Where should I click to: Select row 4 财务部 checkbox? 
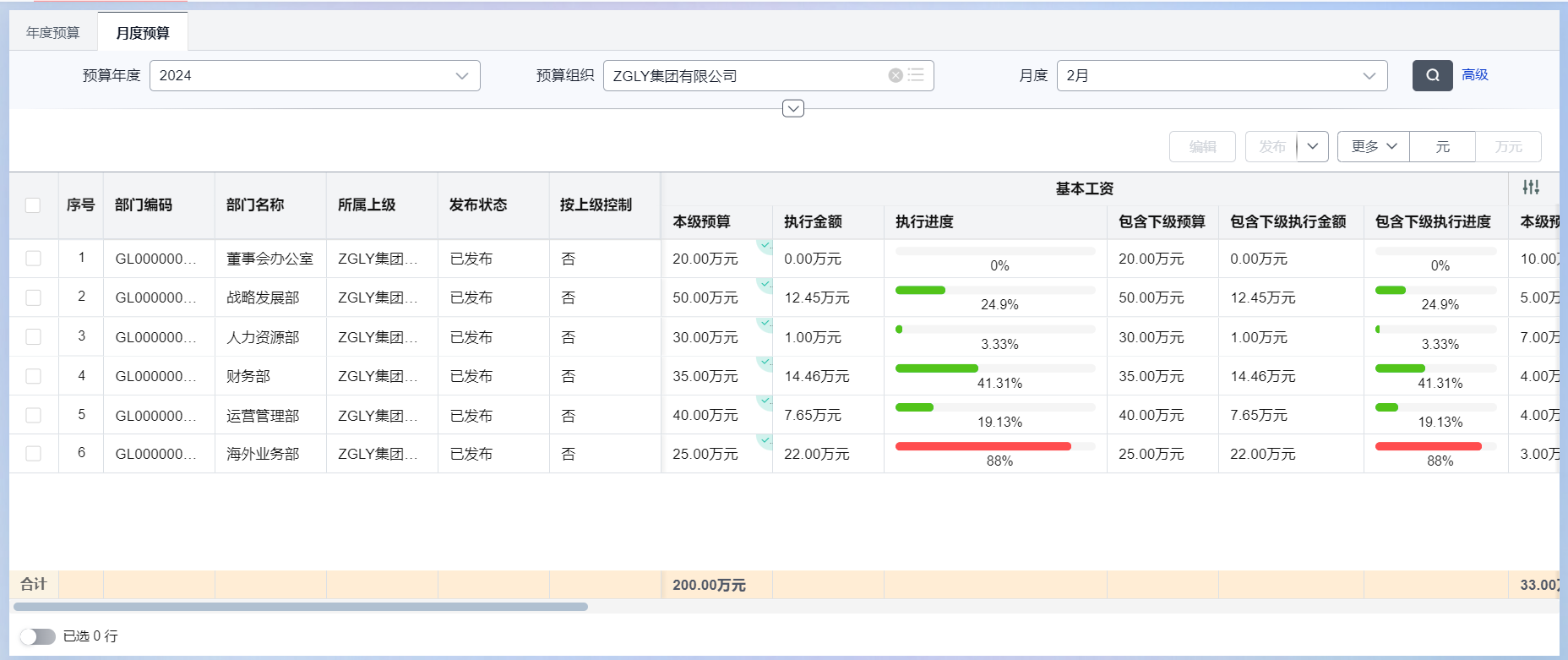(x=33, y=376)
